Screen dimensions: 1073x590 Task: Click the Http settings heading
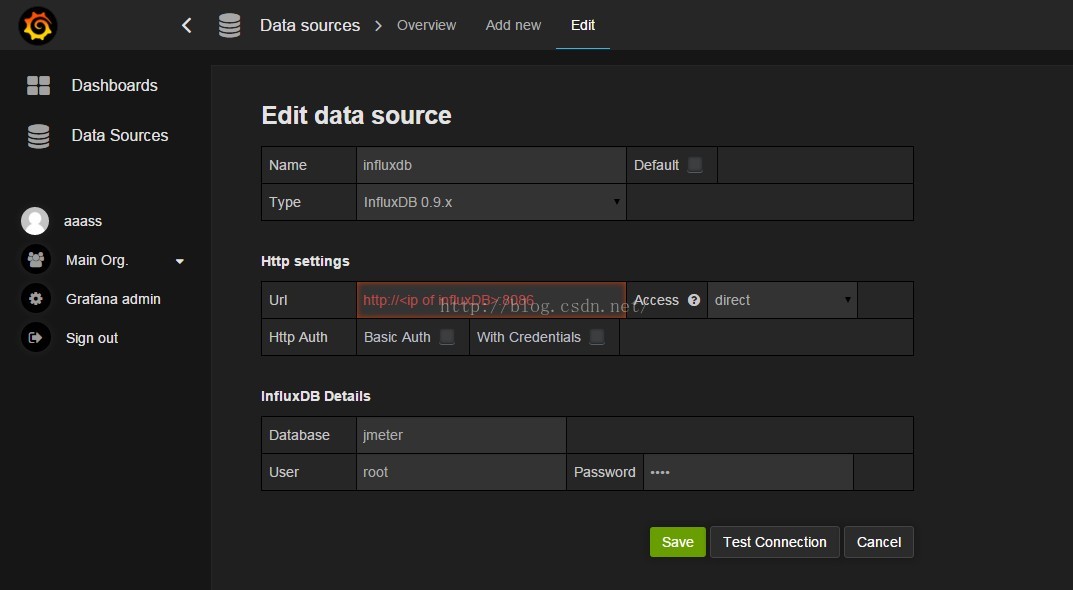pyautogui.click(x=305, y=261)
